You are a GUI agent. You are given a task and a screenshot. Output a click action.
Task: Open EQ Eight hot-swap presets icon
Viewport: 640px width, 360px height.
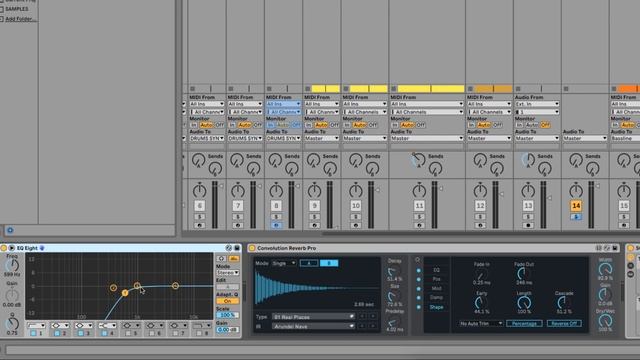pyautogui.click(x=229, y=248)
